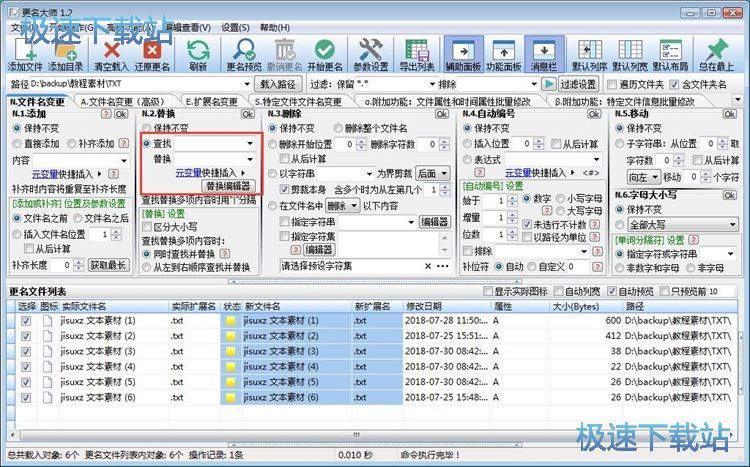Image resolution: width=750 pixels, height=467 pixels.
Task: Click help icon beside 同时查找并替换
Action: coord(225,254)
